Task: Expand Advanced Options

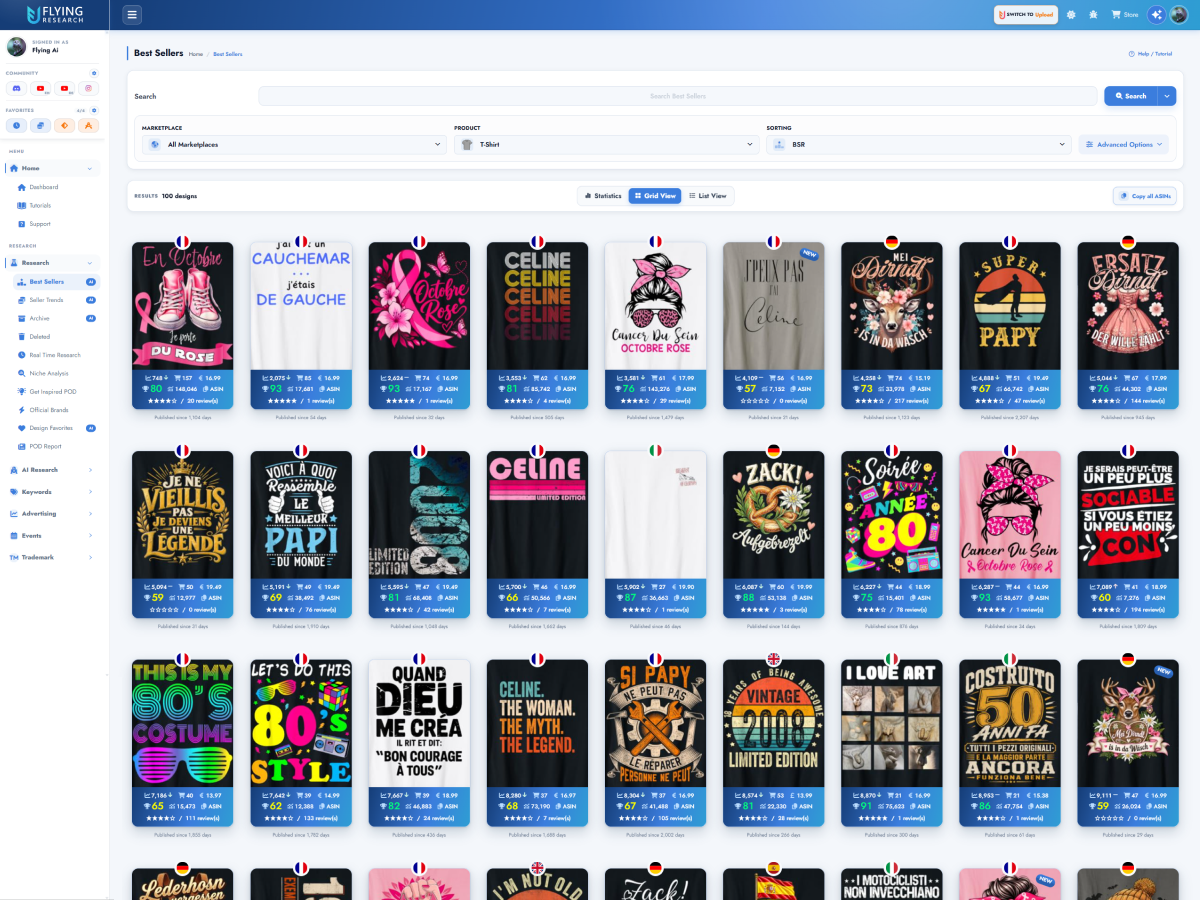Action: point(1125,145)
